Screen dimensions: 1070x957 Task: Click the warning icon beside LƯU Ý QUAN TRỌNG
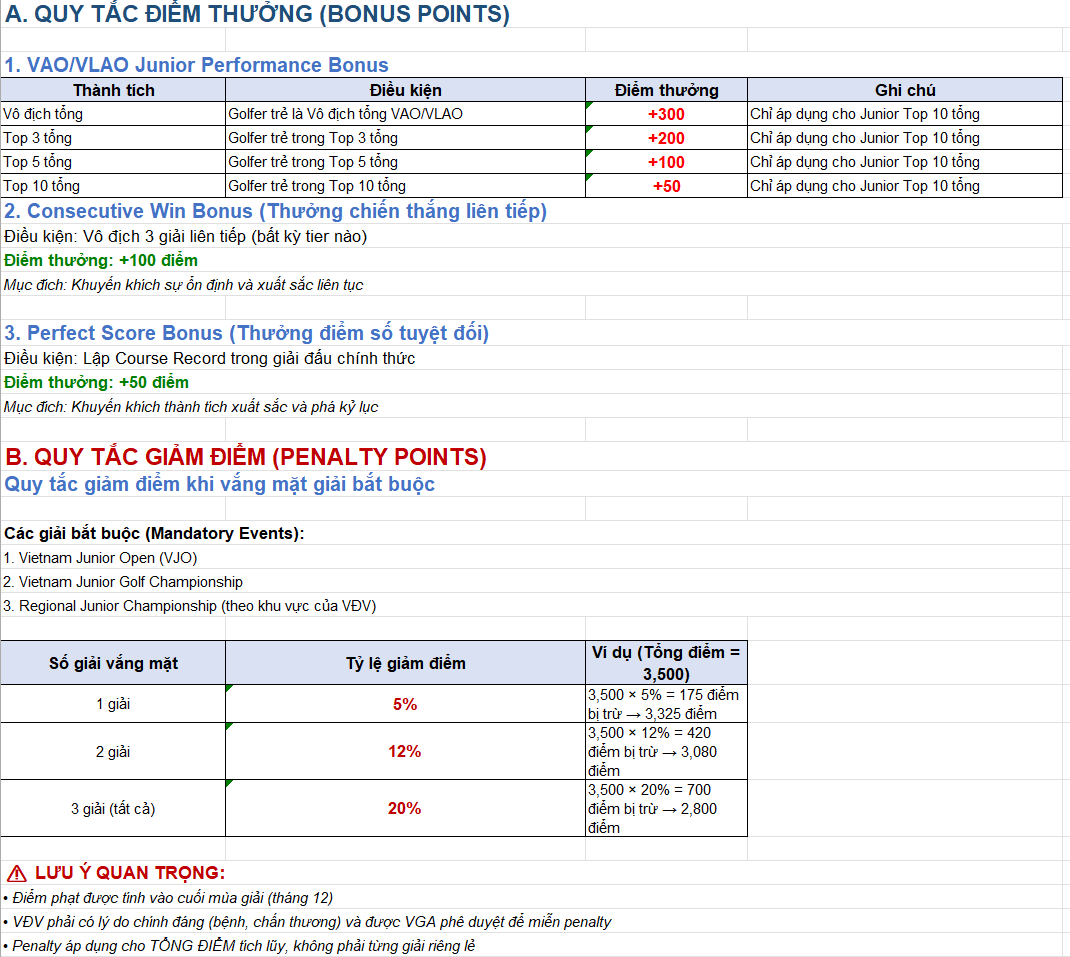[17, 873]
